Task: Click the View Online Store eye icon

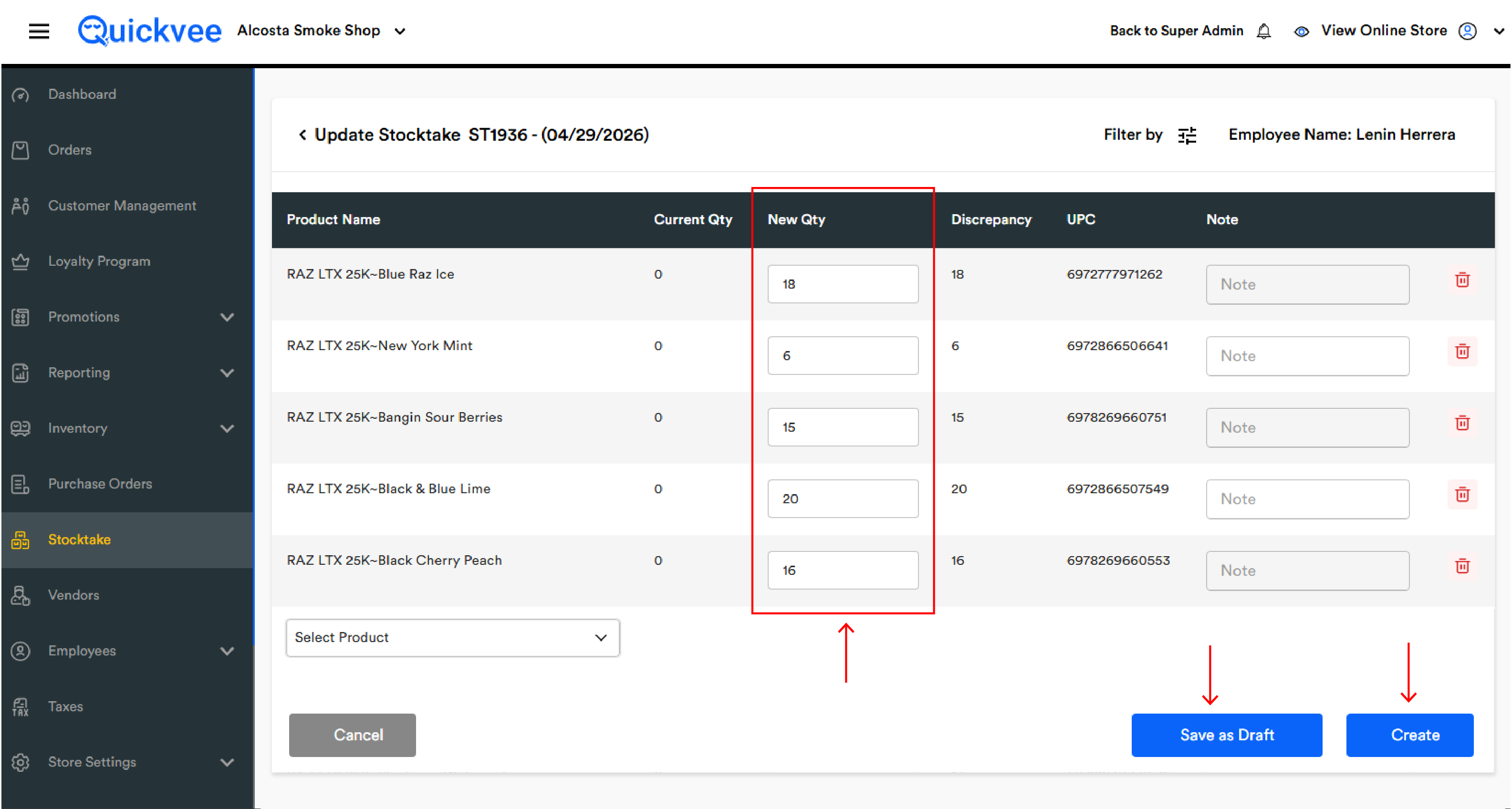Action: 1301,31
